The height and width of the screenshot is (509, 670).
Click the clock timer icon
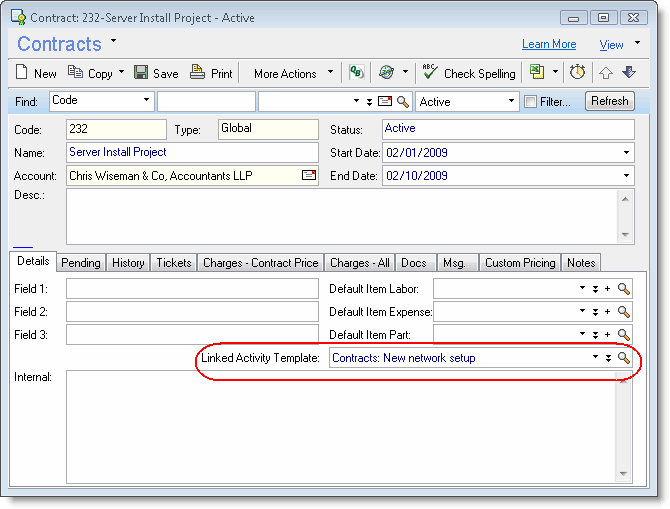click(x=577, y=73)
